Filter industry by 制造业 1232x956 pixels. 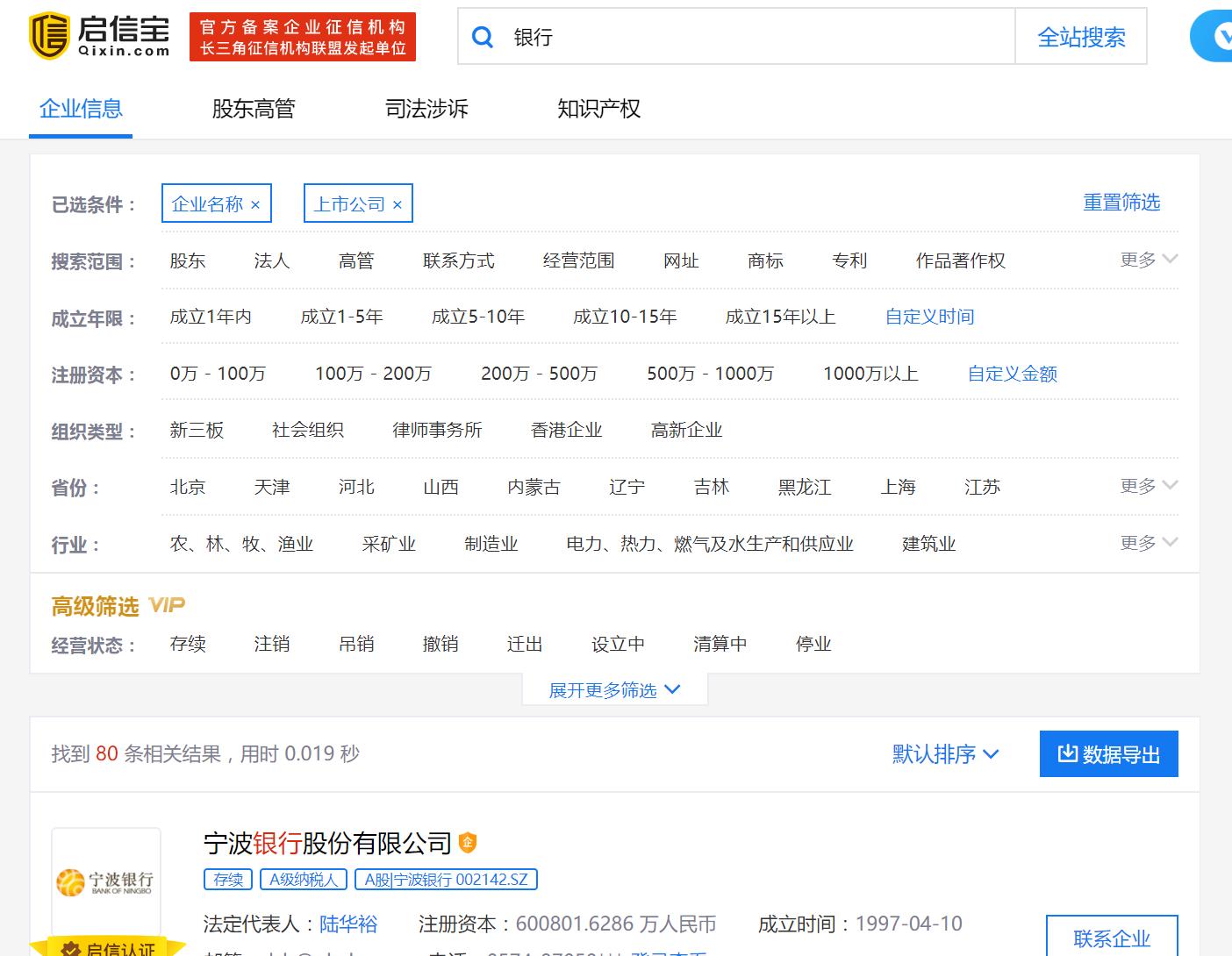[x=491, y=544]
